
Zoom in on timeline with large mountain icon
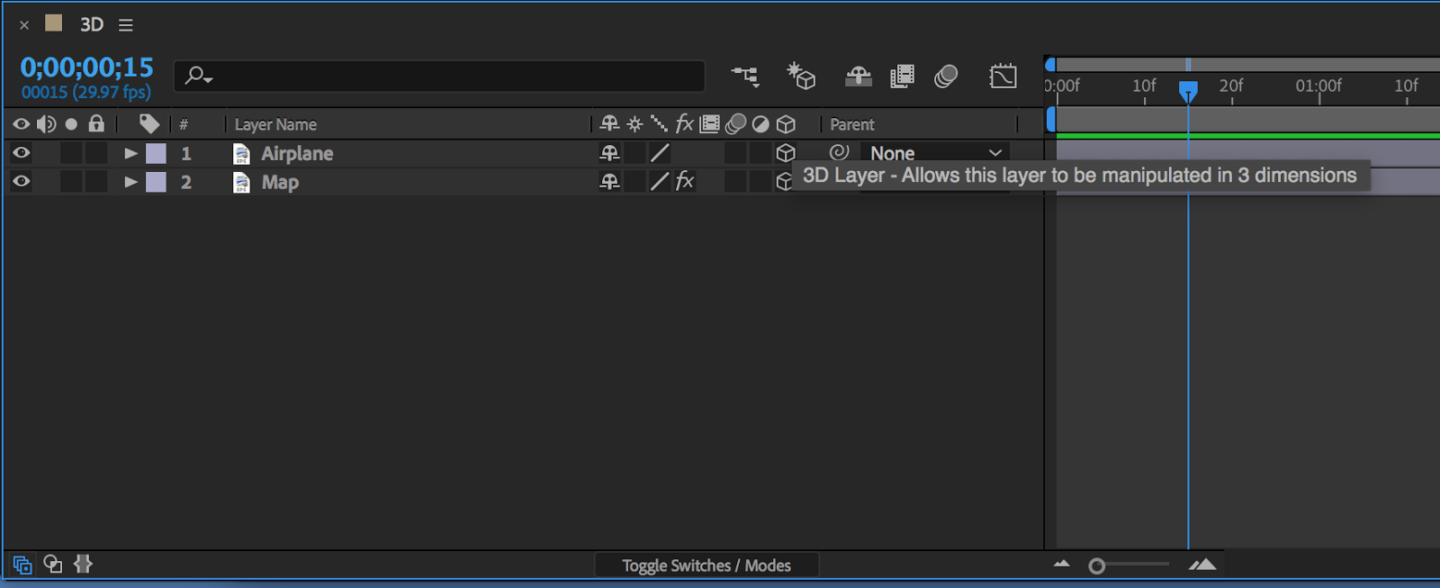[x=1203, y=565]
